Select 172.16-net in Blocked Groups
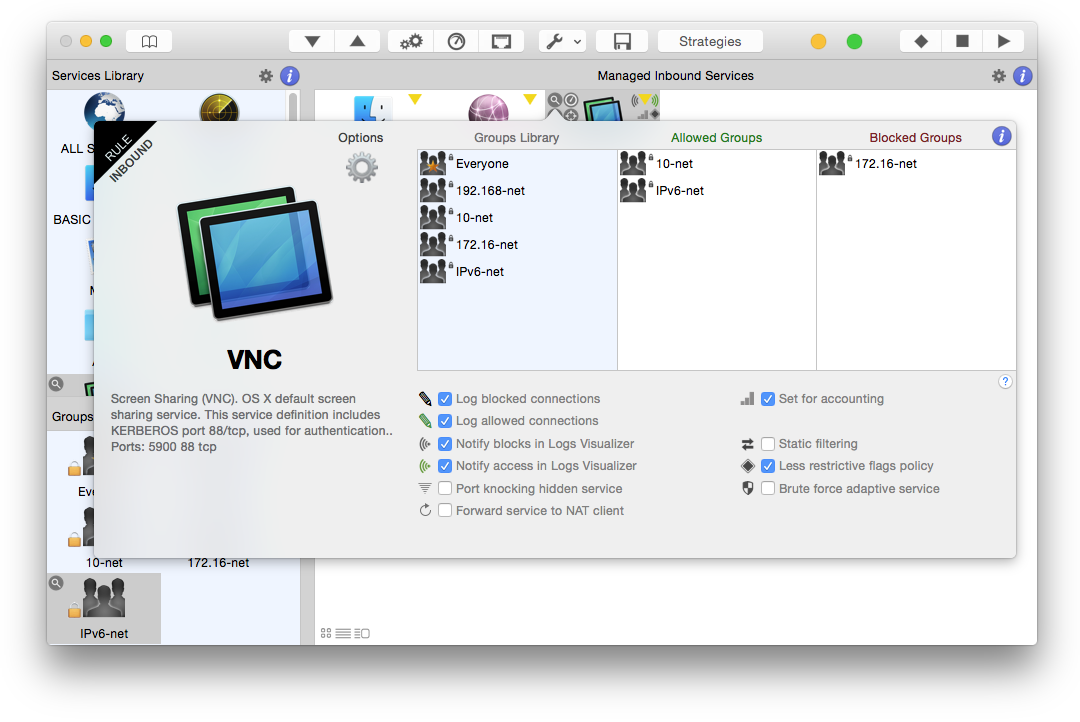1080x722 pixels. pos(885,164)
